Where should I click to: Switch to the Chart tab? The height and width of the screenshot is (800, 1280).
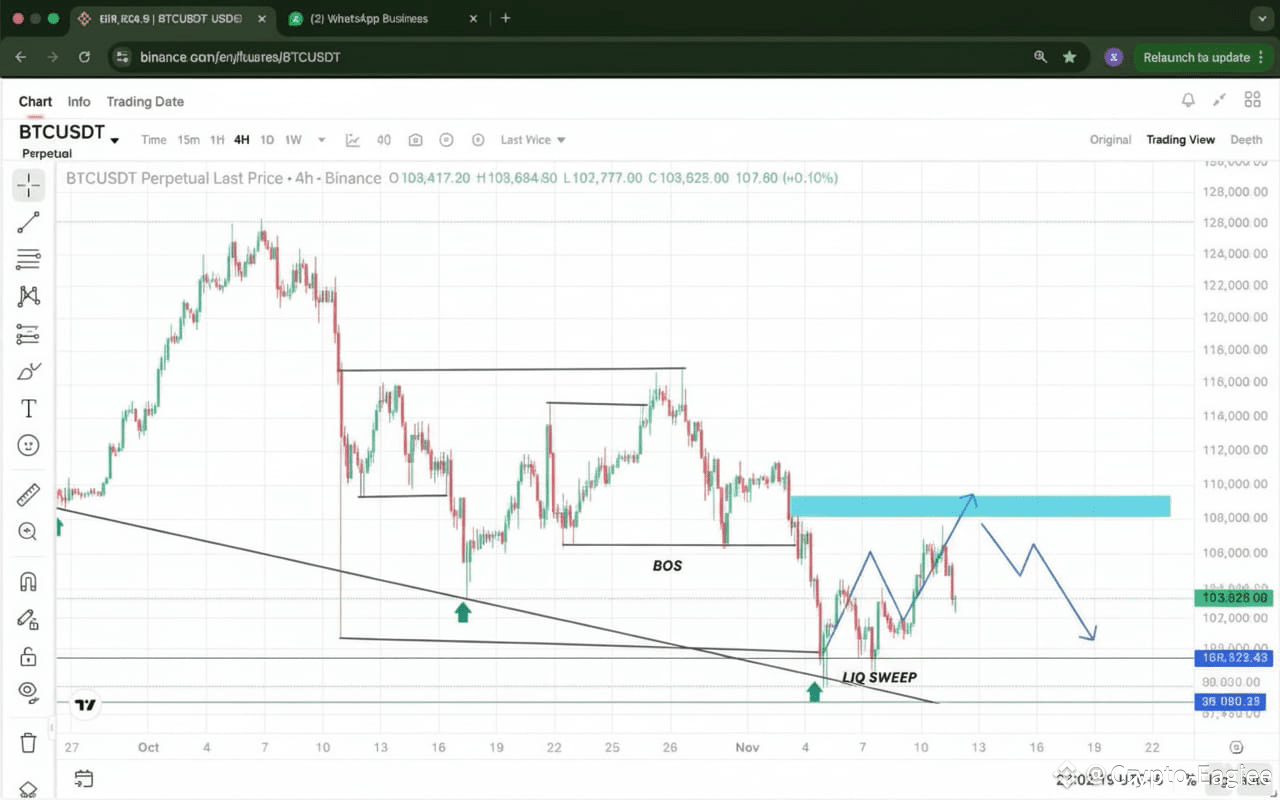click(x=35, y=101)
